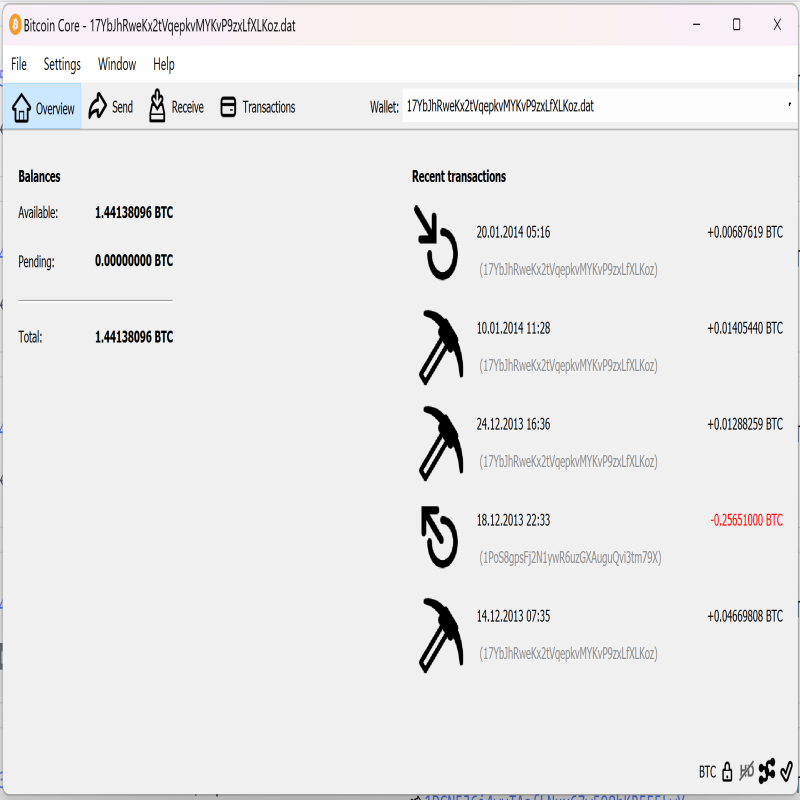This screenshot has height=800, width=800.
Task: Select the 20.01.2014 05:16 transaction date
Action: pyautogui.click(x=513, y=233)
